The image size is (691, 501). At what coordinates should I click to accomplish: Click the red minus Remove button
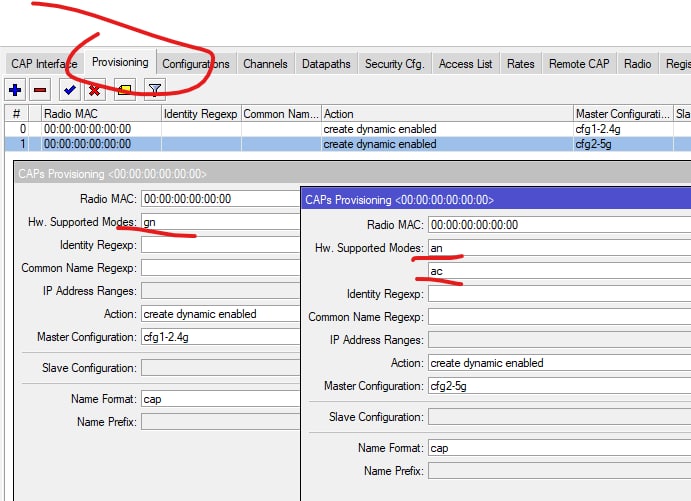click(40, 90)
